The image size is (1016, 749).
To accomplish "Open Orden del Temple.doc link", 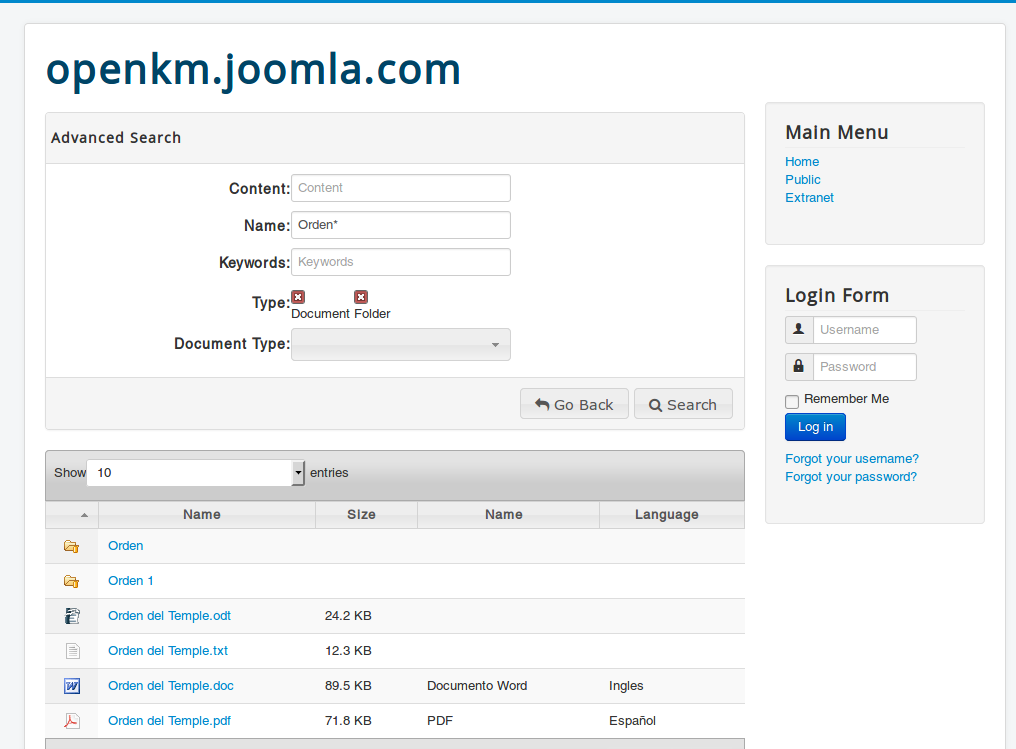I will tap(171, 686).
